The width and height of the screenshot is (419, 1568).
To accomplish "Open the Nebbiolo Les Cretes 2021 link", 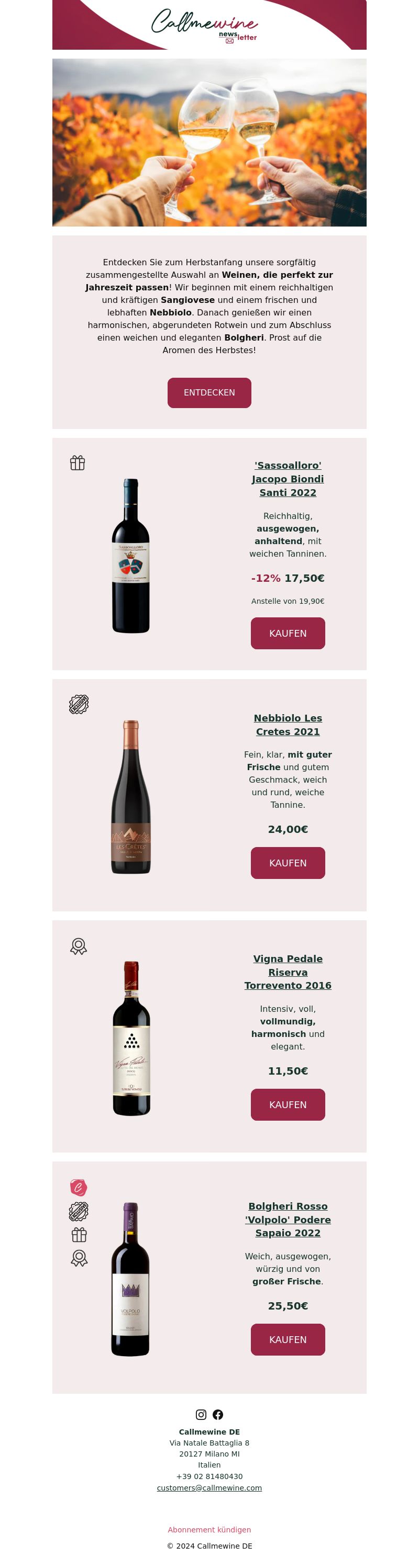I will (x=288, y=724).
